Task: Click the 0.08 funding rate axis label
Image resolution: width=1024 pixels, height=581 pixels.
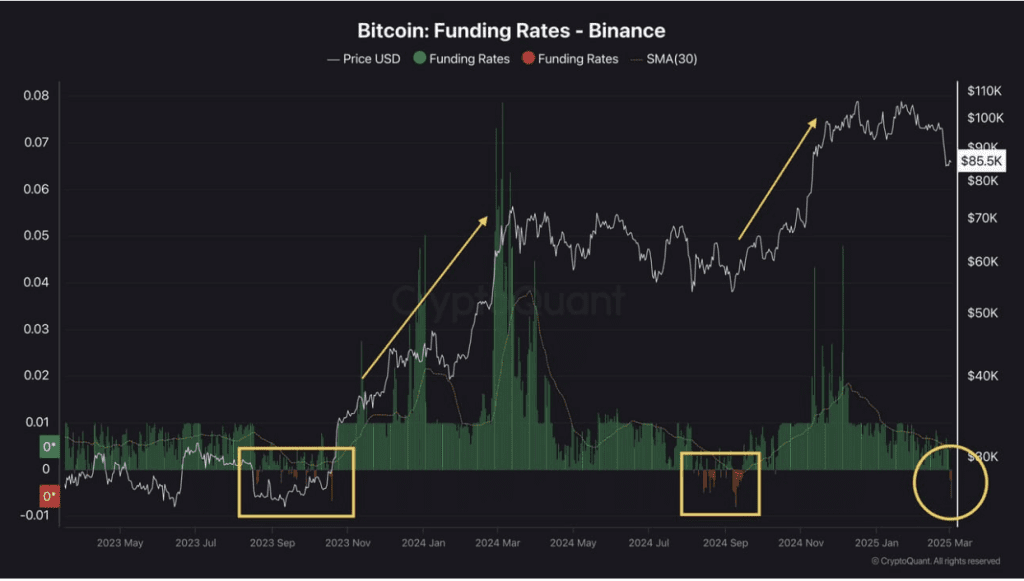Action: (x=37, y=95)
